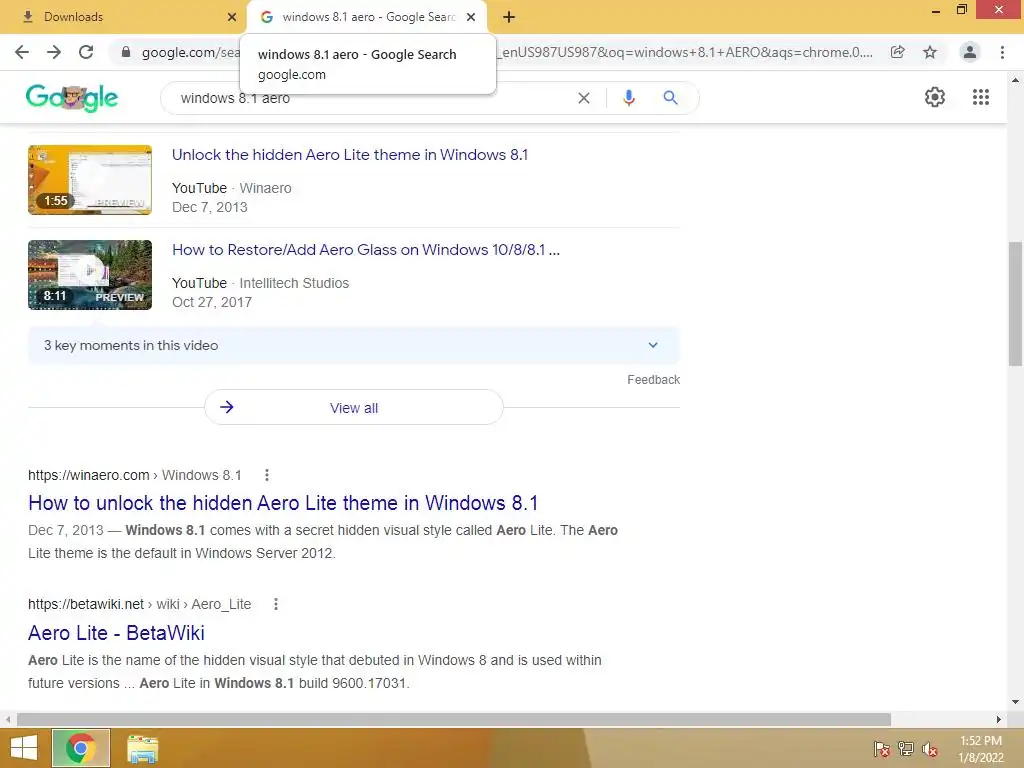Open 'How to unlock the hidden Aero Lite theme' result
The height and width of the screenshot is (768, 1024).
[283, 503]
